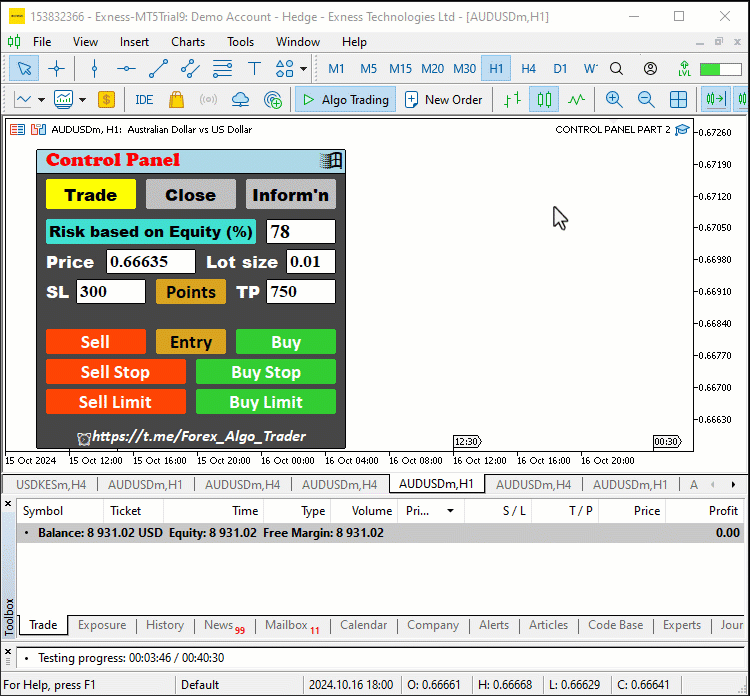Click the tile windows grid icon
The width and height of the screenshot is (750, 696).
[x=678, y=100]
